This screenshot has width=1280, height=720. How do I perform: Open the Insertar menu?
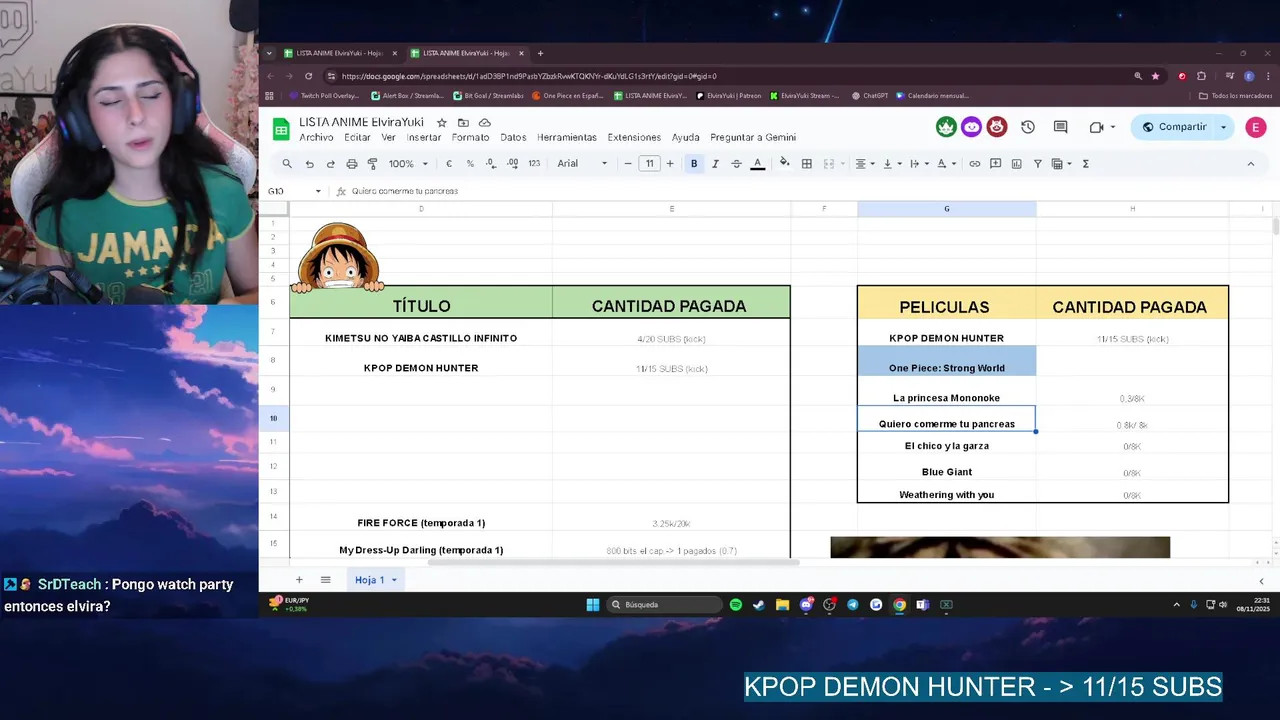pos(424,138)
